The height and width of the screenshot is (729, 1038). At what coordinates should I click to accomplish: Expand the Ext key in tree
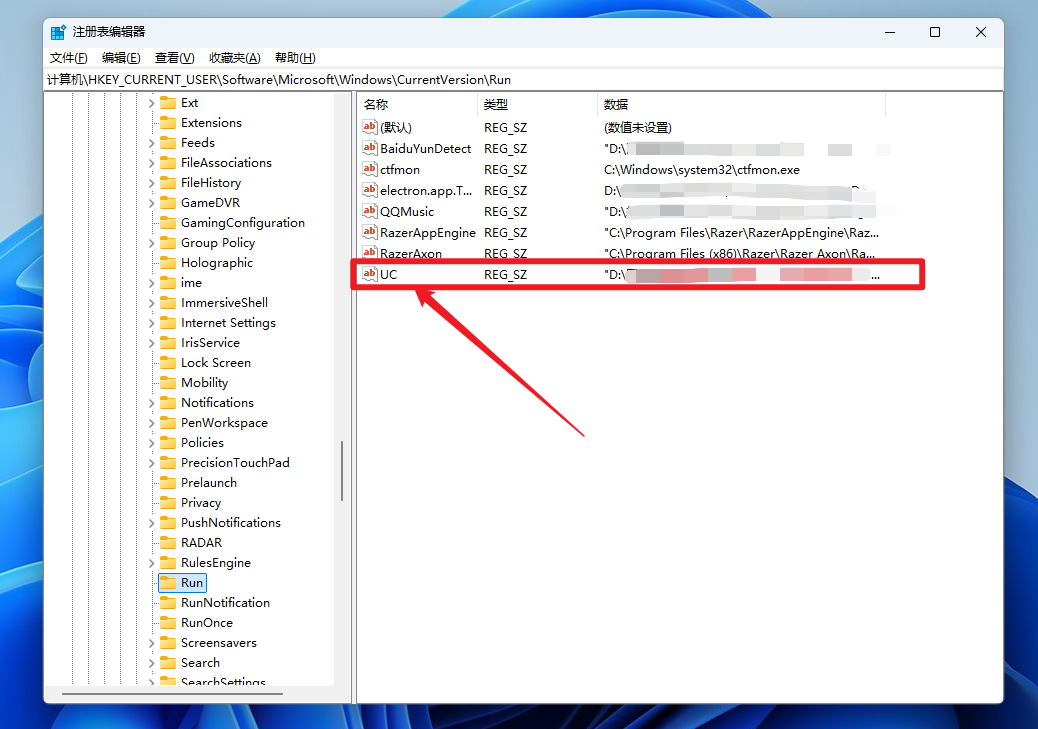point(152,103)
